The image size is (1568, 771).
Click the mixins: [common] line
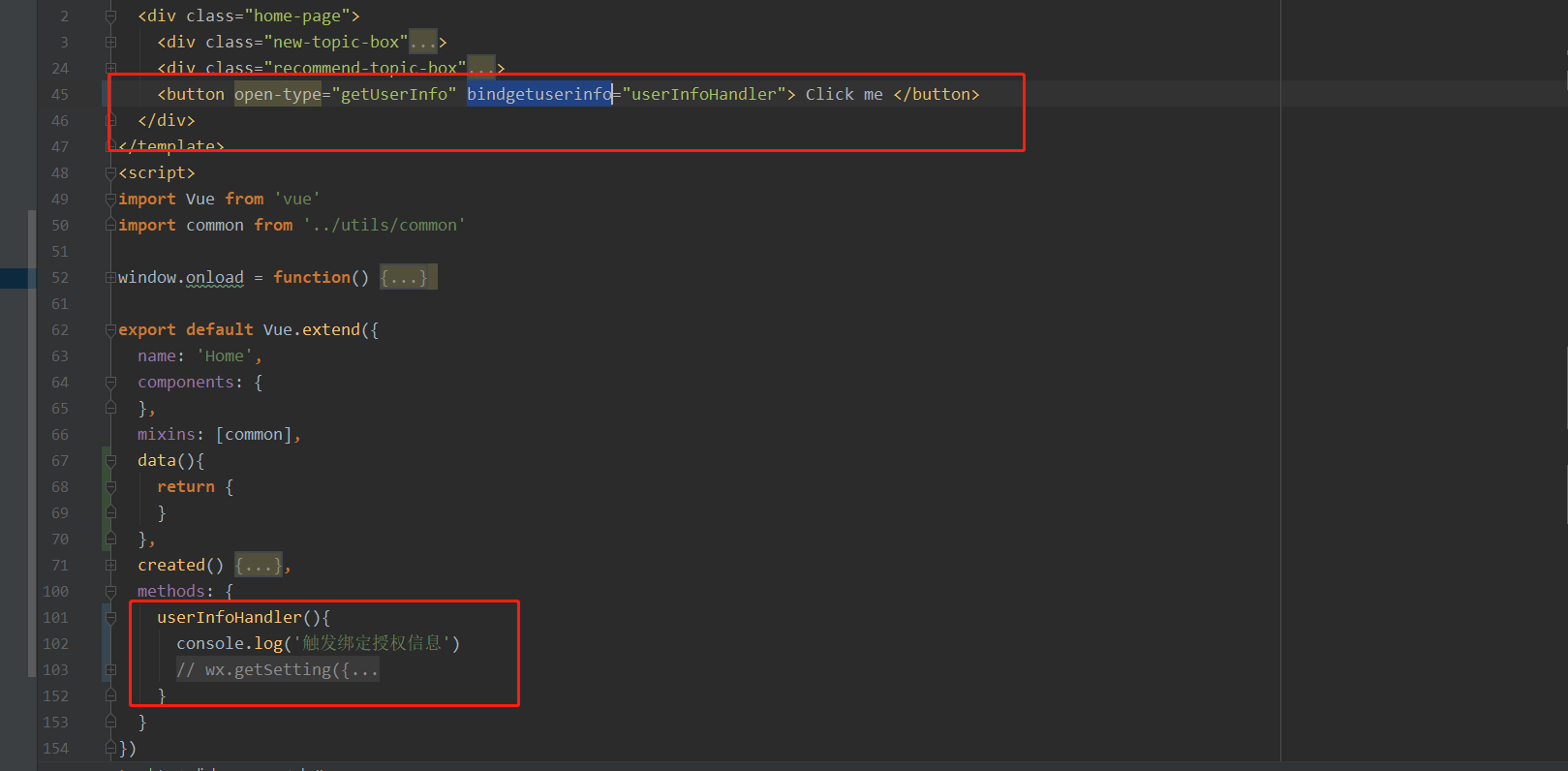click(x=219, y=434)
